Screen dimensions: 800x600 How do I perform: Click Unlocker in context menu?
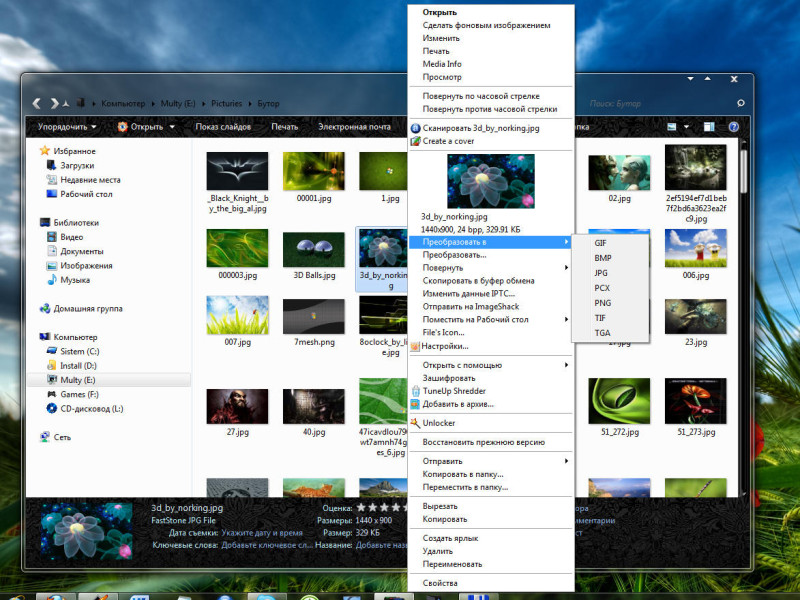click(x=491, y=423)
